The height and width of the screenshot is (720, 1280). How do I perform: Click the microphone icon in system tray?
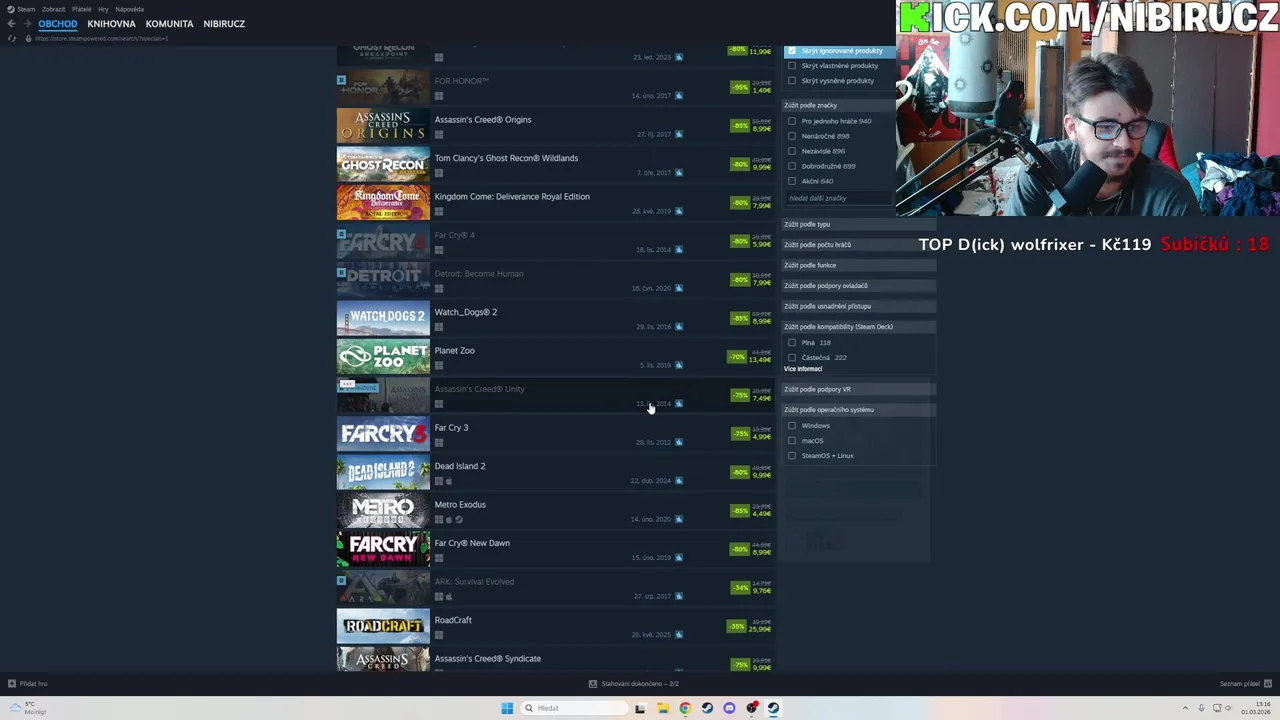(1201, 708)
